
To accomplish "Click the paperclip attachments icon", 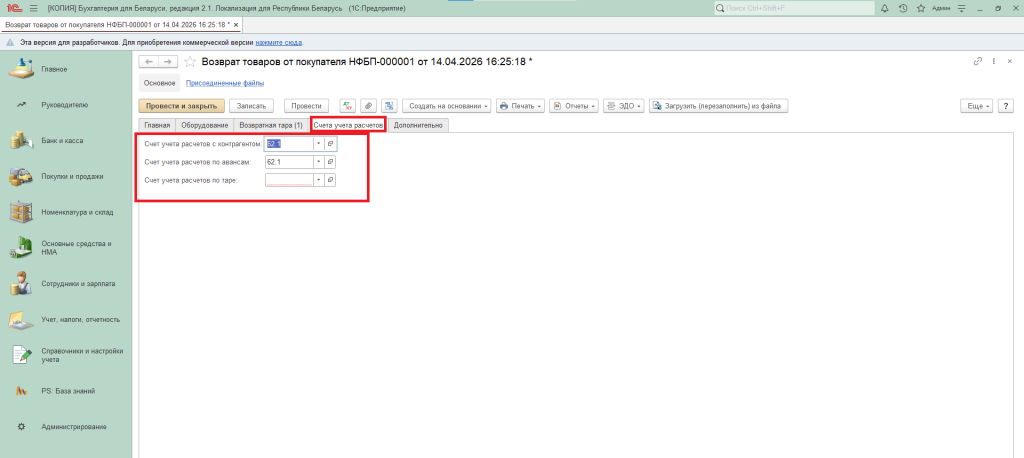I will (368, 105).
